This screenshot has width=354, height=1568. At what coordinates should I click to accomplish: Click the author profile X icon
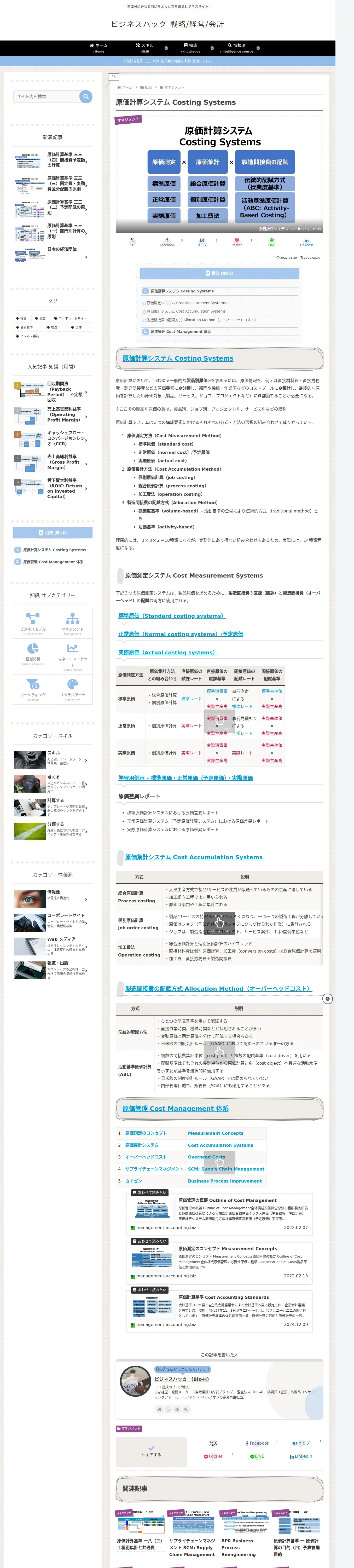[x=169, y=1409]
